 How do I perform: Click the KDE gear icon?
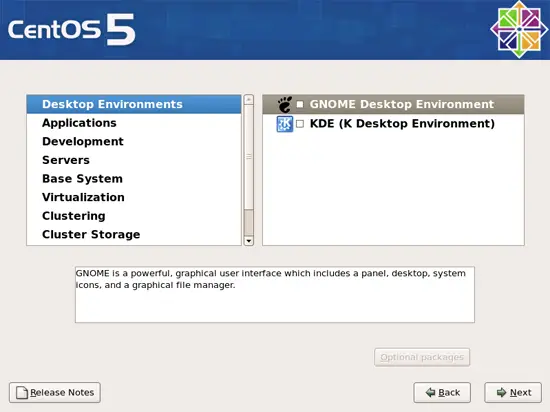[x=284, y=124]
